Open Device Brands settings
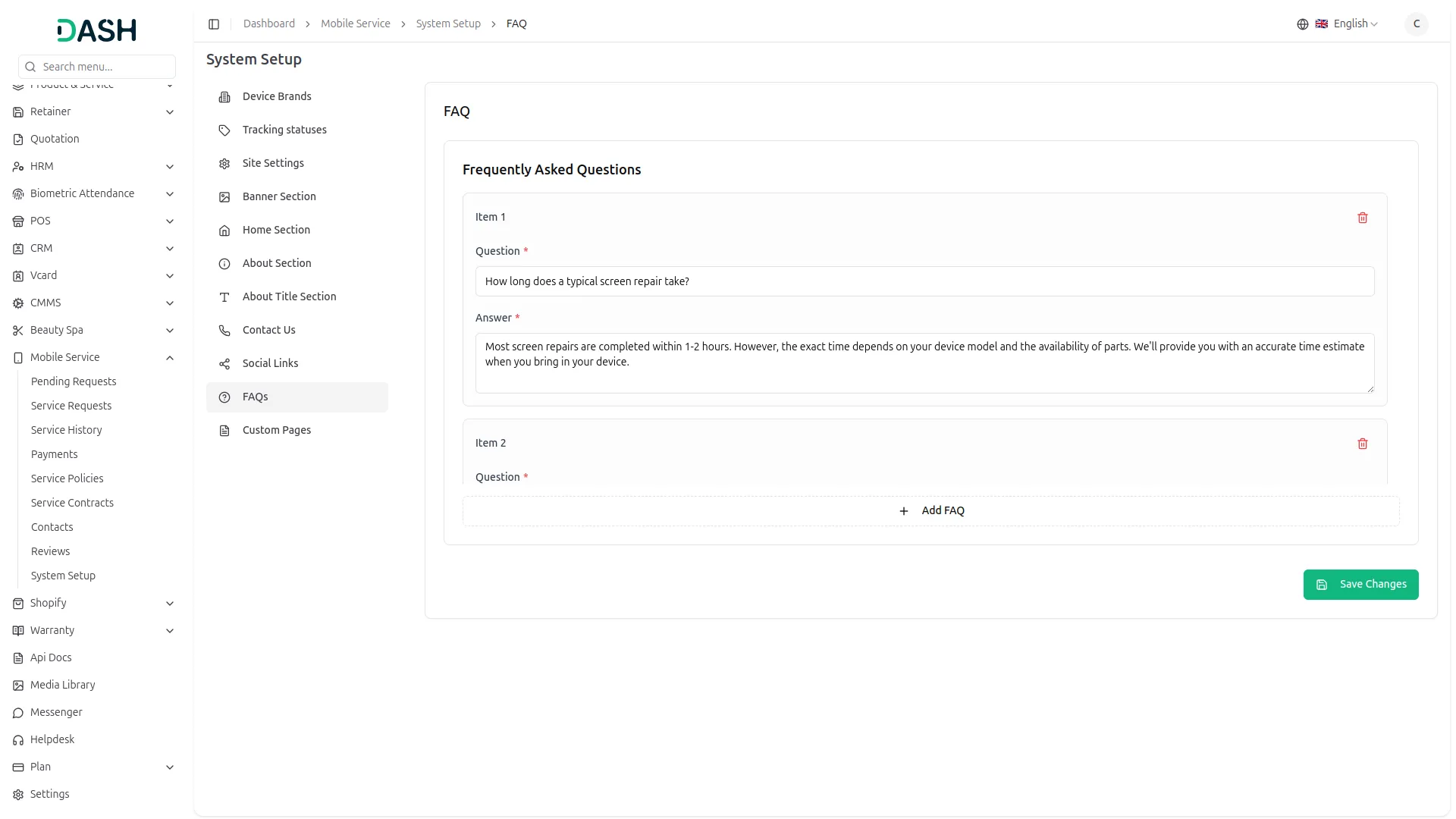The height and width of the screenshot is (819, 1456). tap(276, 96)
